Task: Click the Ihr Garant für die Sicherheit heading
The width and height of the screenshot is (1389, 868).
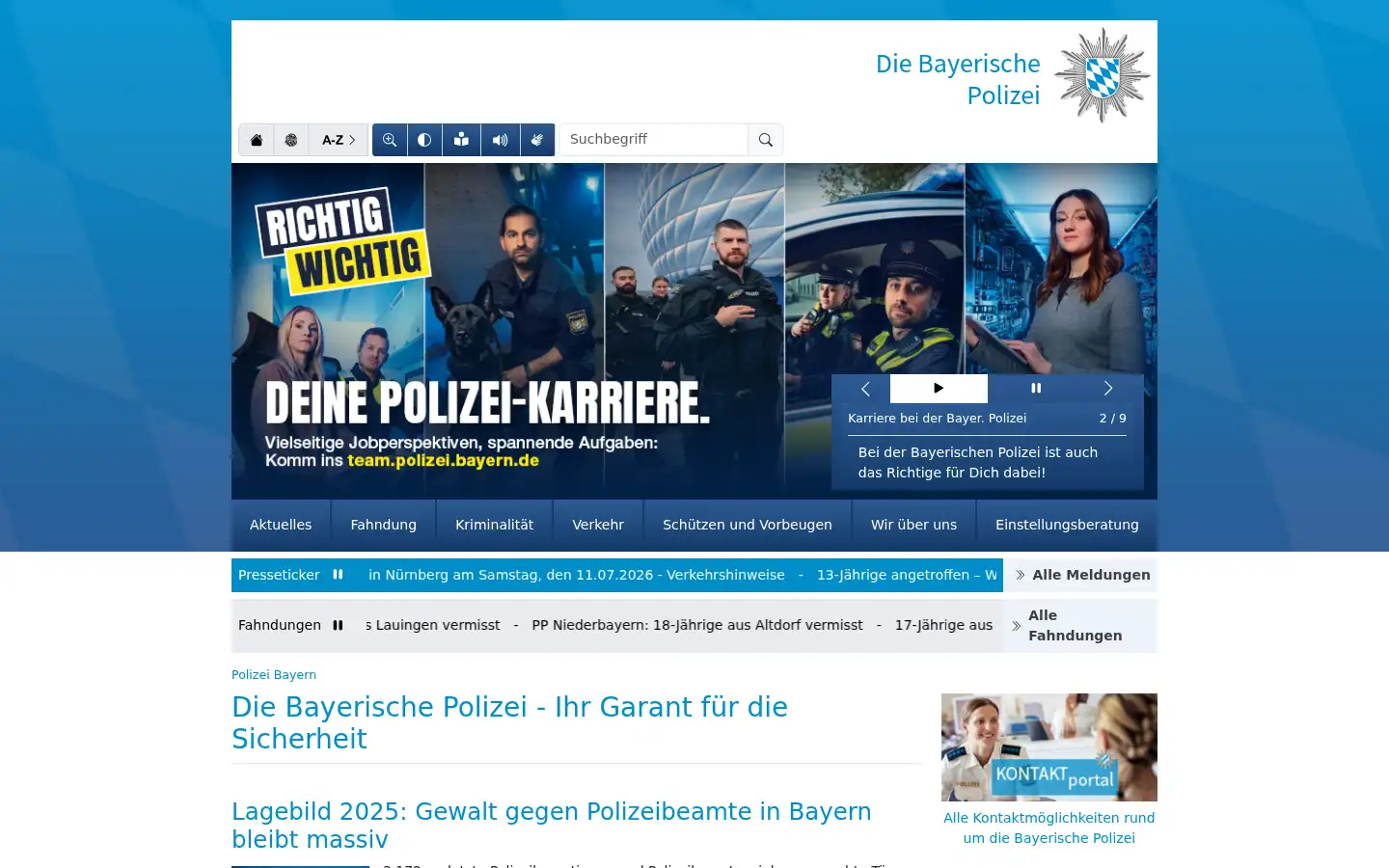Action: coord(510,722)
